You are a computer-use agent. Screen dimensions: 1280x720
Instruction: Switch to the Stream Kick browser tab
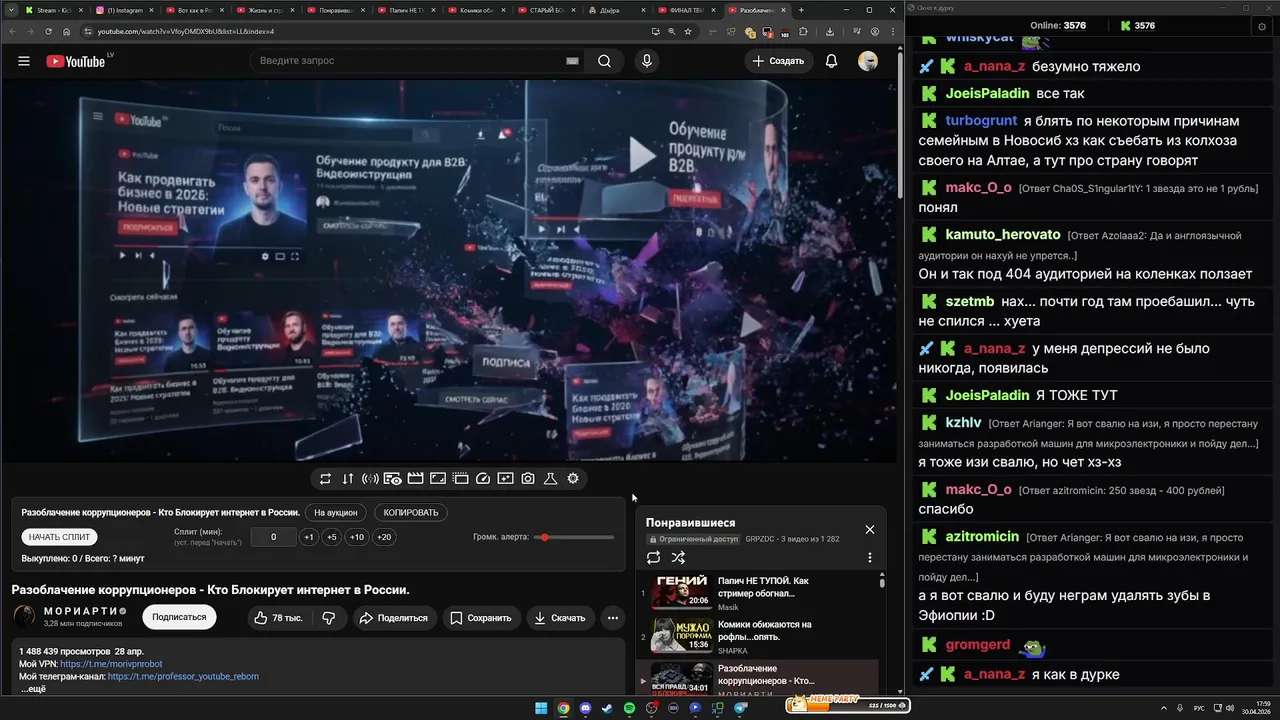55,10
